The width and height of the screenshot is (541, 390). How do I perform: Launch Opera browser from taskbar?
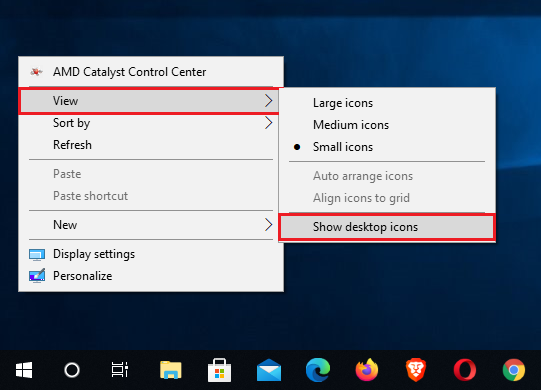tap(465, 370)
